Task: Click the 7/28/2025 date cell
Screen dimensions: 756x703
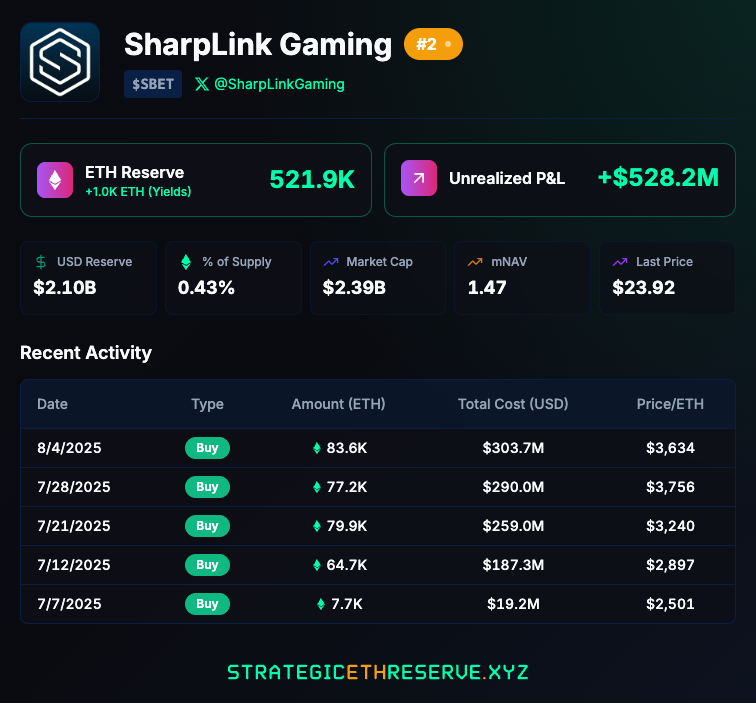Action: point(74,487)
